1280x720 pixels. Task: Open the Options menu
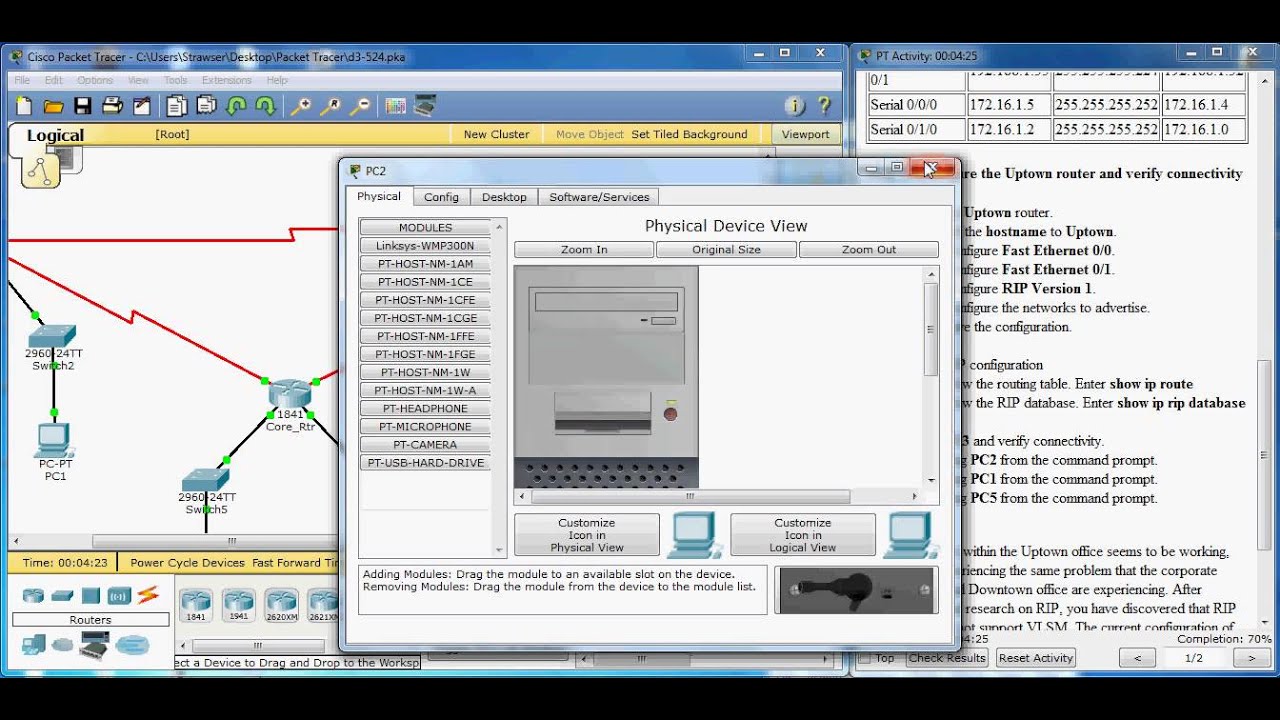95,80
